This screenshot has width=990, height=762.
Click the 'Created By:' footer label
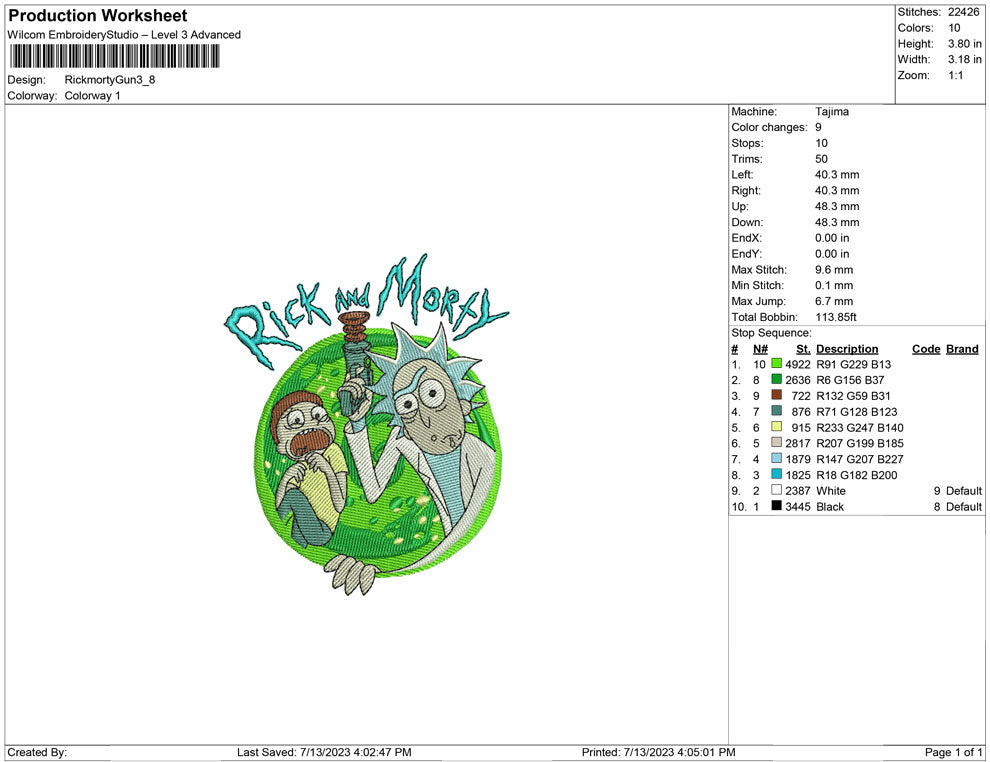pos(37,752)
